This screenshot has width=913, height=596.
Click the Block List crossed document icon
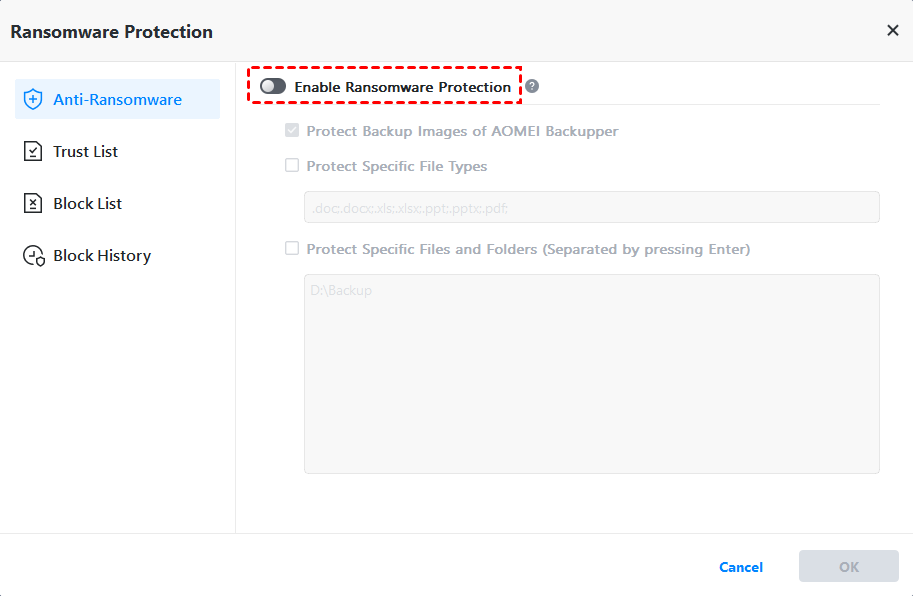pos(33,203)
